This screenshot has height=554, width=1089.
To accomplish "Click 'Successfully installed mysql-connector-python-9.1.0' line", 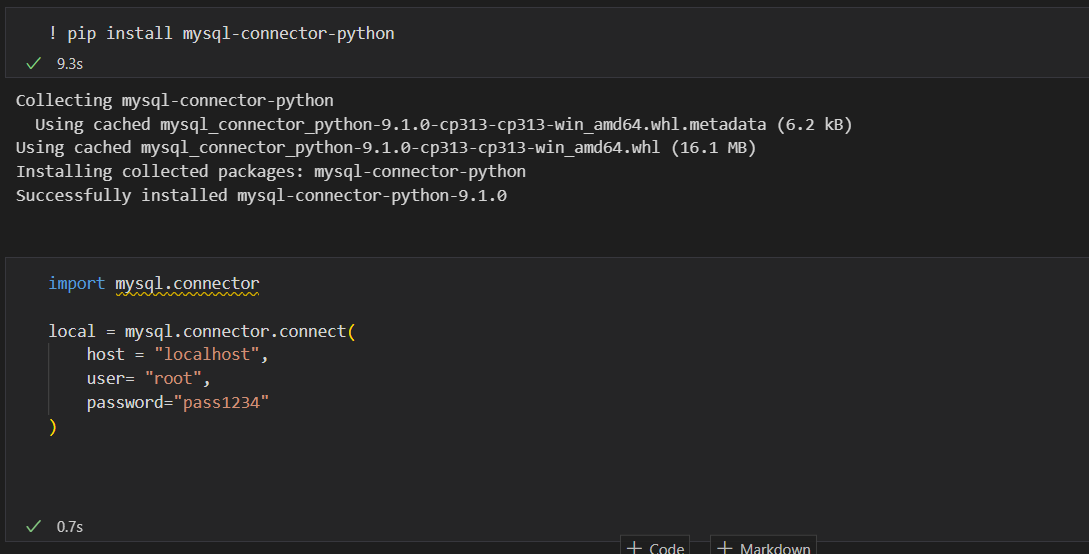I will [261, 196].
